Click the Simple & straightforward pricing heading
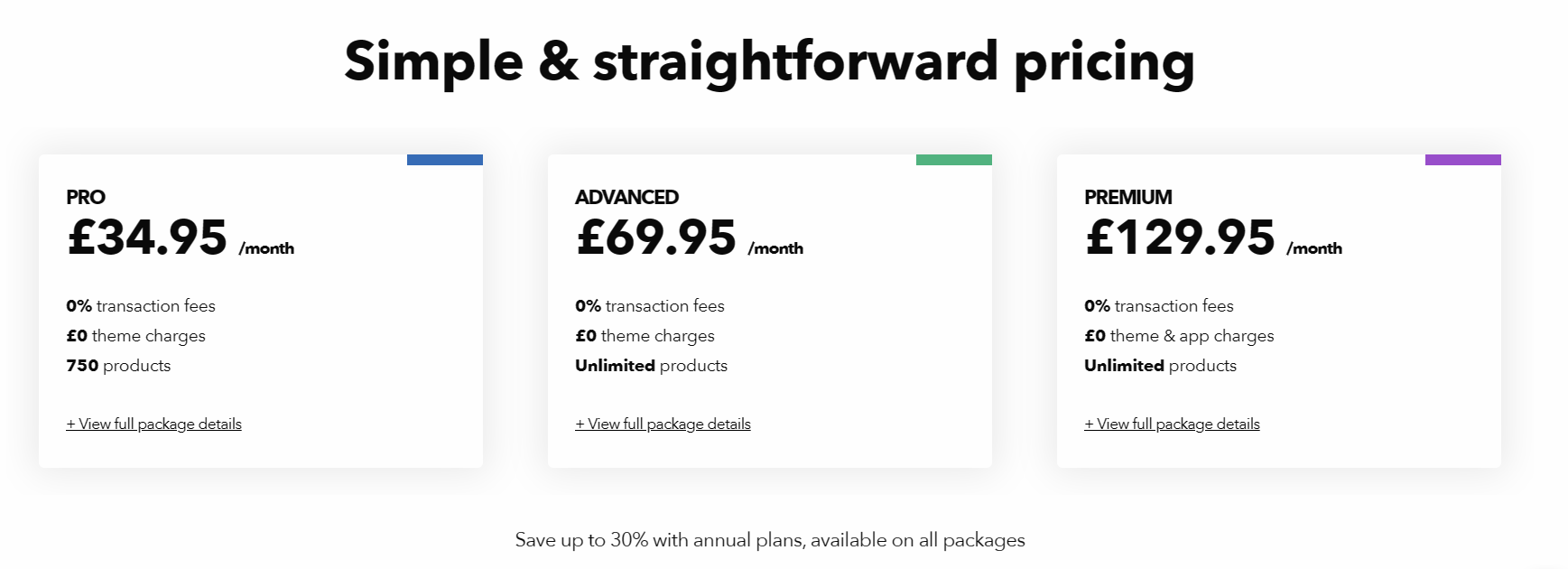 [769, 62]
